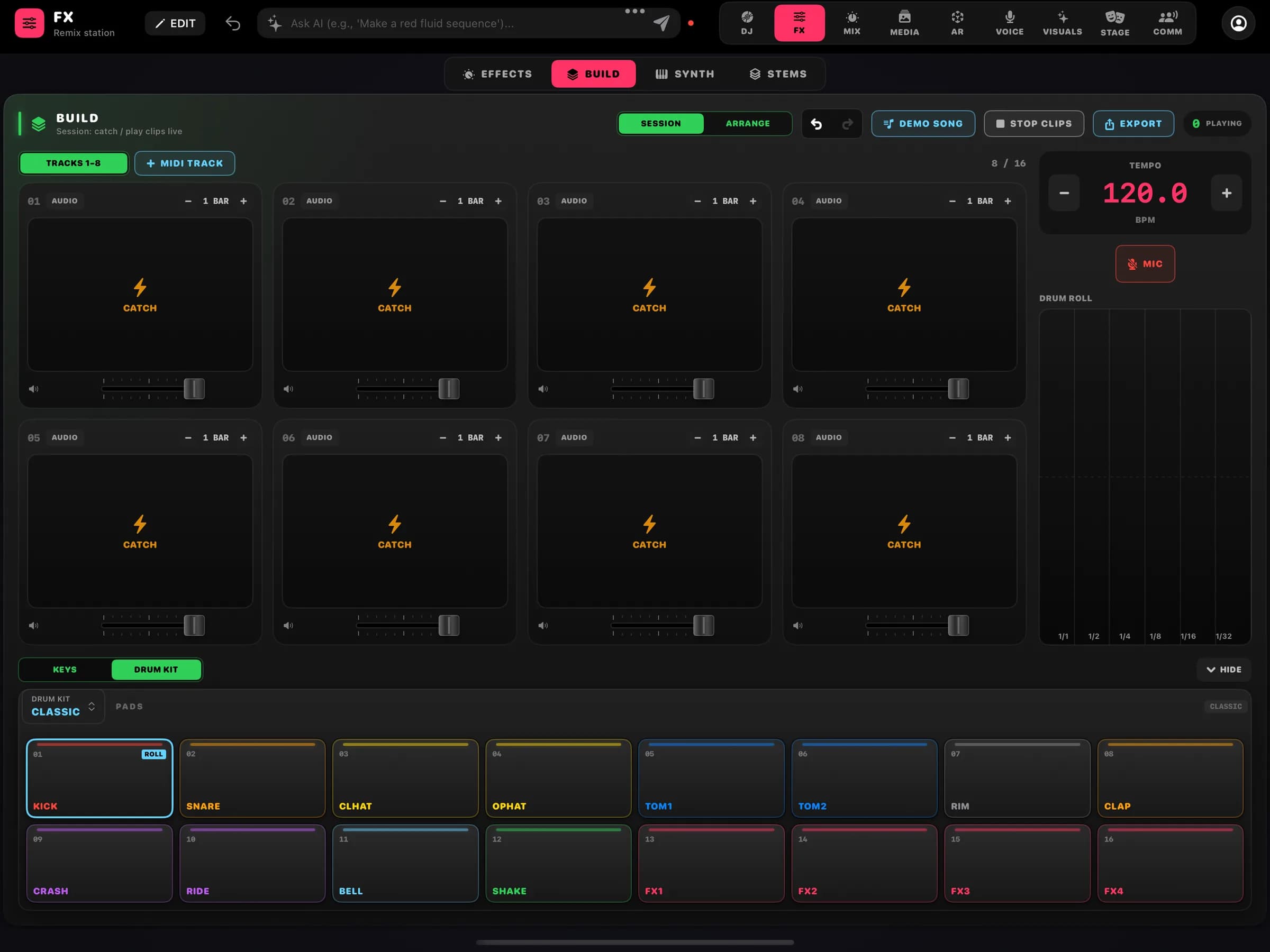Open the STEMS tab
Screen dimensions: 1270x952
(x=778, y=74)
